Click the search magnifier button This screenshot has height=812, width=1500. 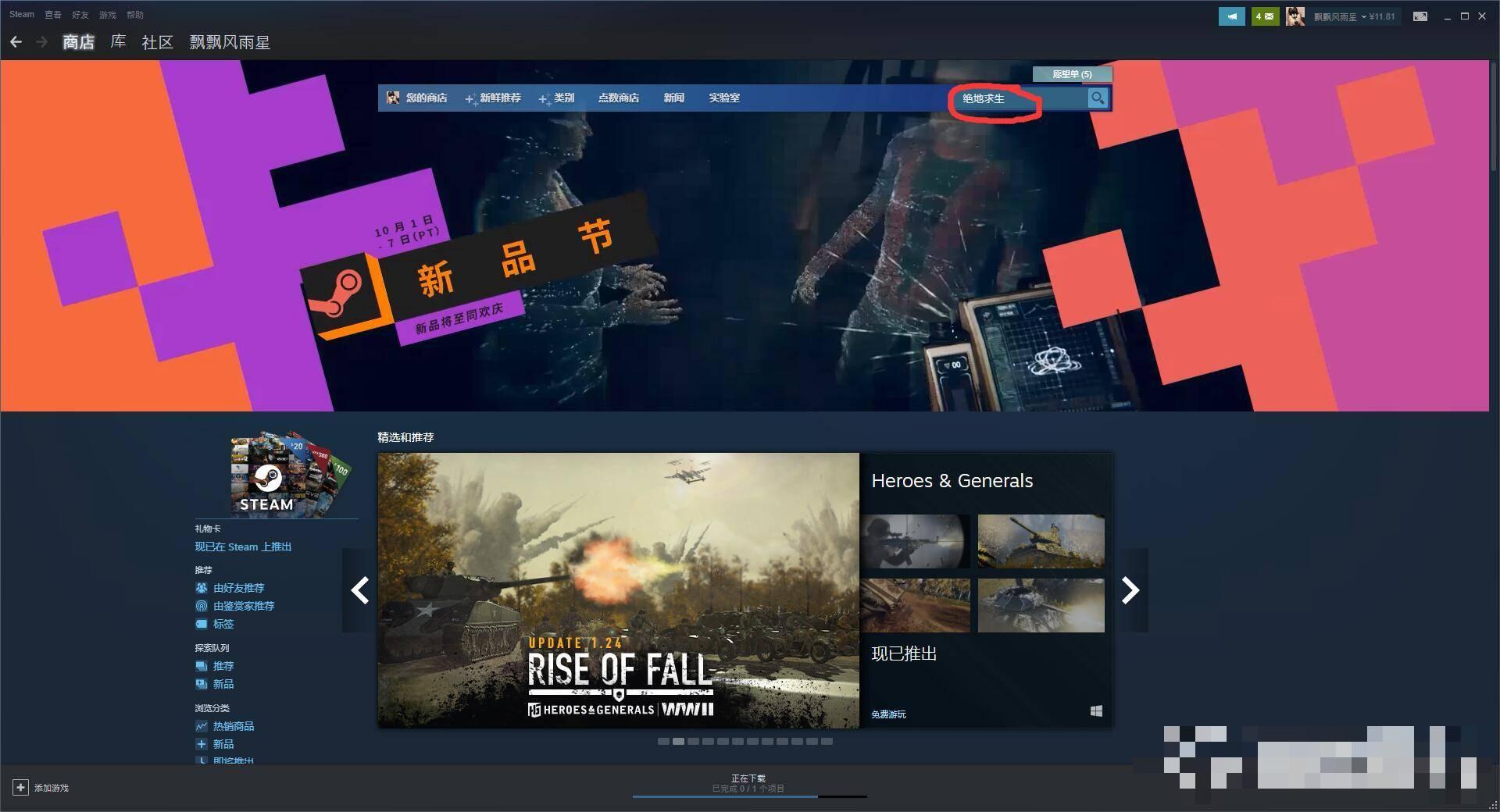1098,98
